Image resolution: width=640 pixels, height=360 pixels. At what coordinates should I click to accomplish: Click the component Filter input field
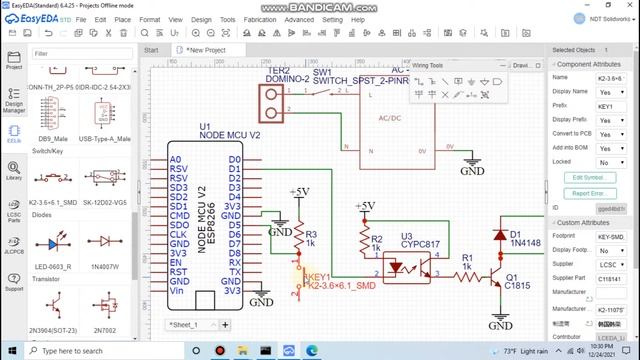point(82,53)
